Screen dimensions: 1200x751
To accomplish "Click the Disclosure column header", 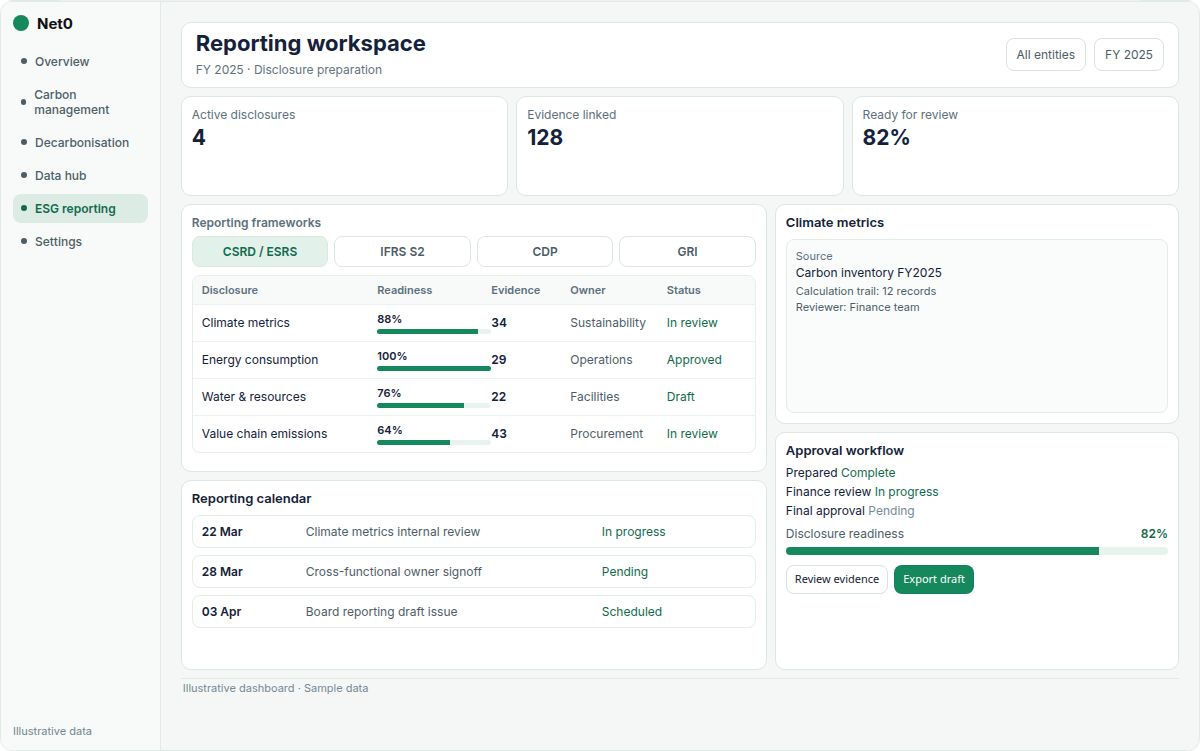I will (x=230, y=290).
